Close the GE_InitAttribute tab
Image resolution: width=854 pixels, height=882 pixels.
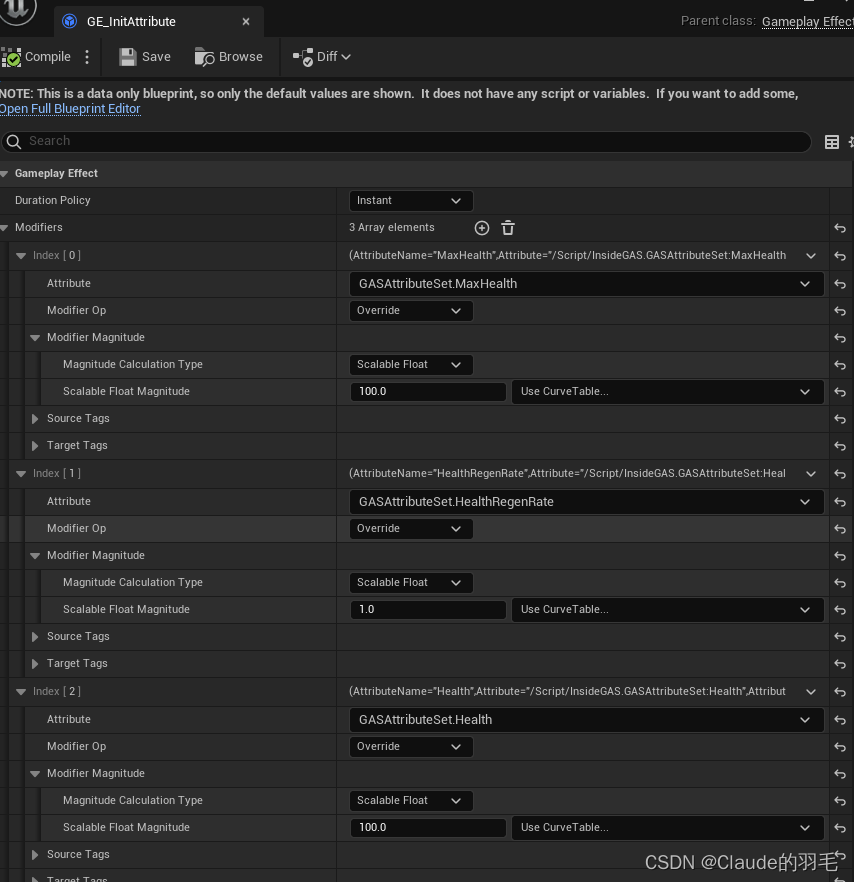point(246,21)
